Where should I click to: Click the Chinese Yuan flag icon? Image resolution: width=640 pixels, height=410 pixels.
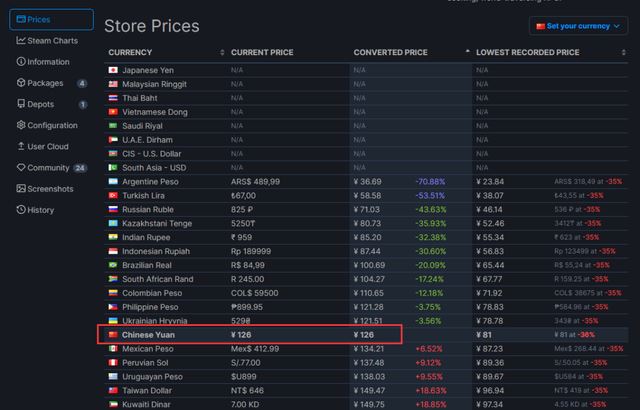113,334
